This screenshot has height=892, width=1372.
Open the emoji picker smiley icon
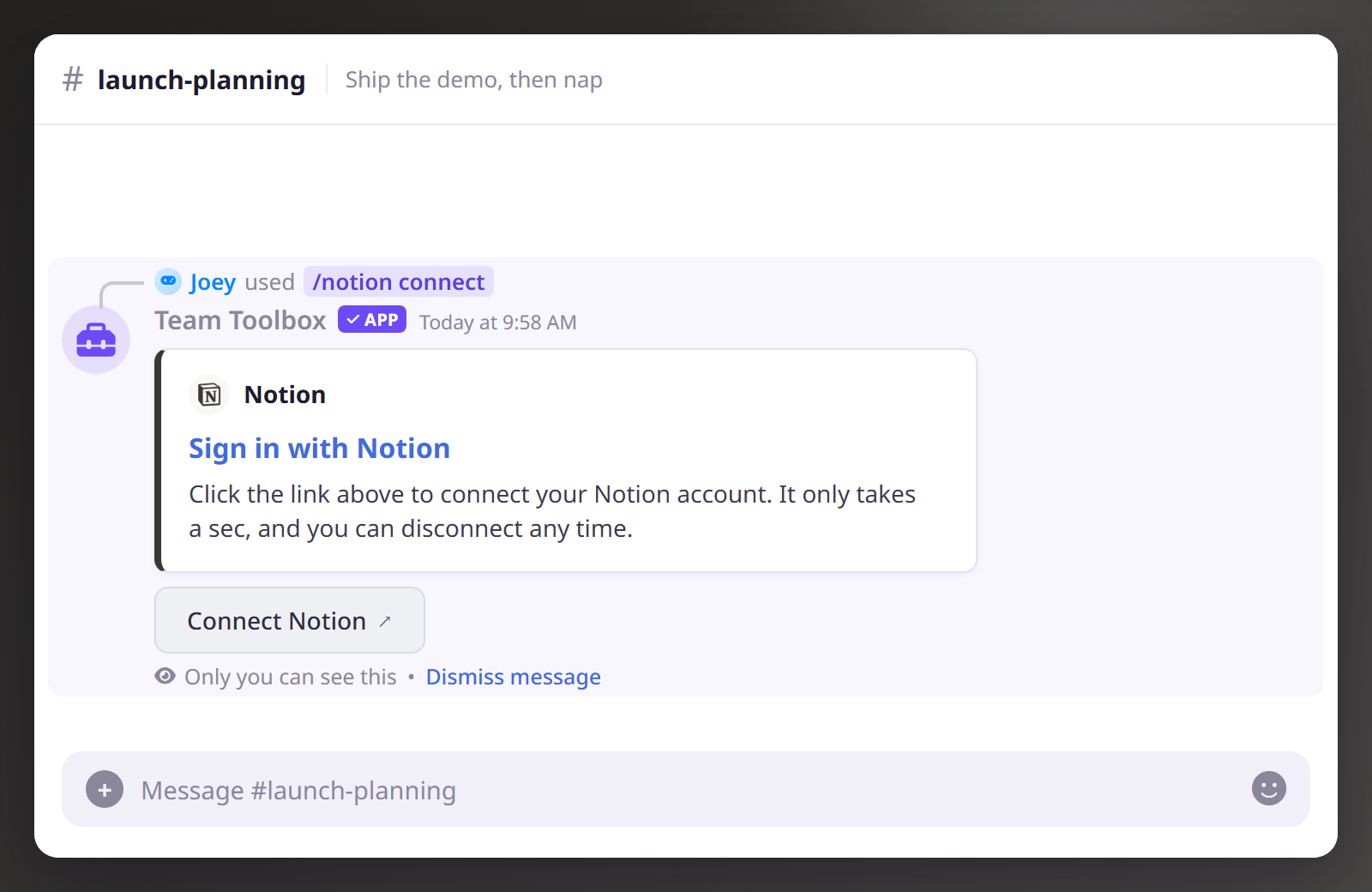(1268, 788)
